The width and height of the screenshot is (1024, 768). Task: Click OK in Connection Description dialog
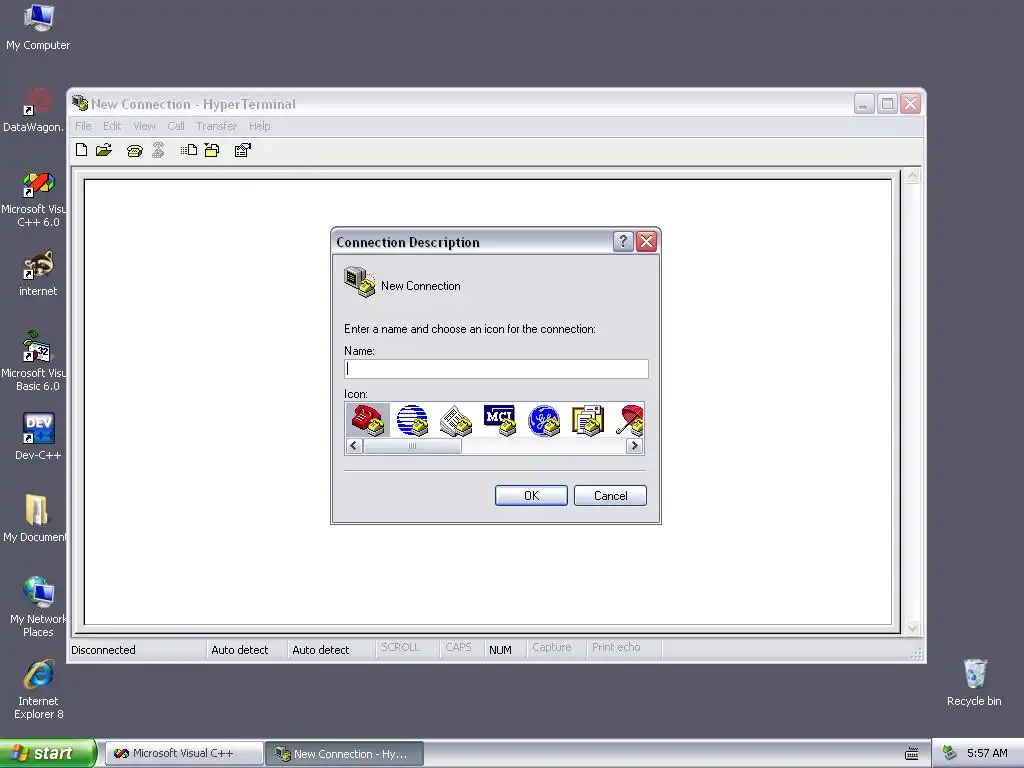tap(531, 496)
